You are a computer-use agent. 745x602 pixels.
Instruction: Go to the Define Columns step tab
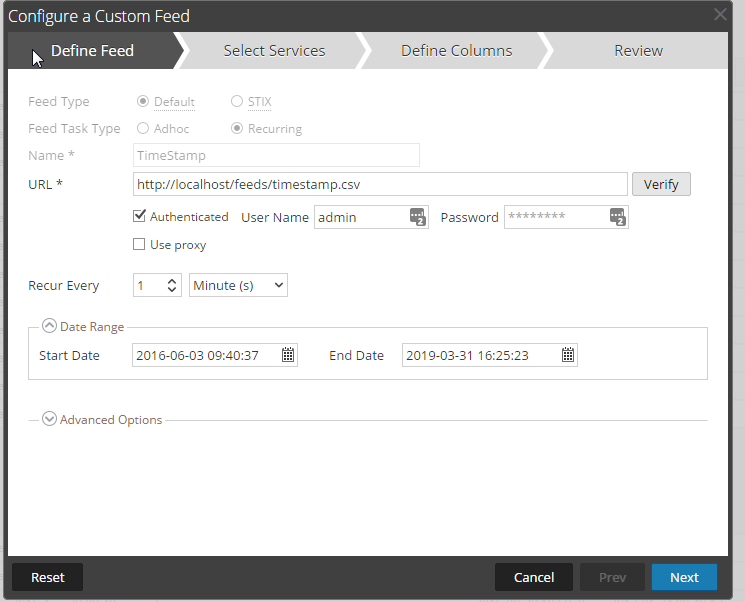coord(456,51)
